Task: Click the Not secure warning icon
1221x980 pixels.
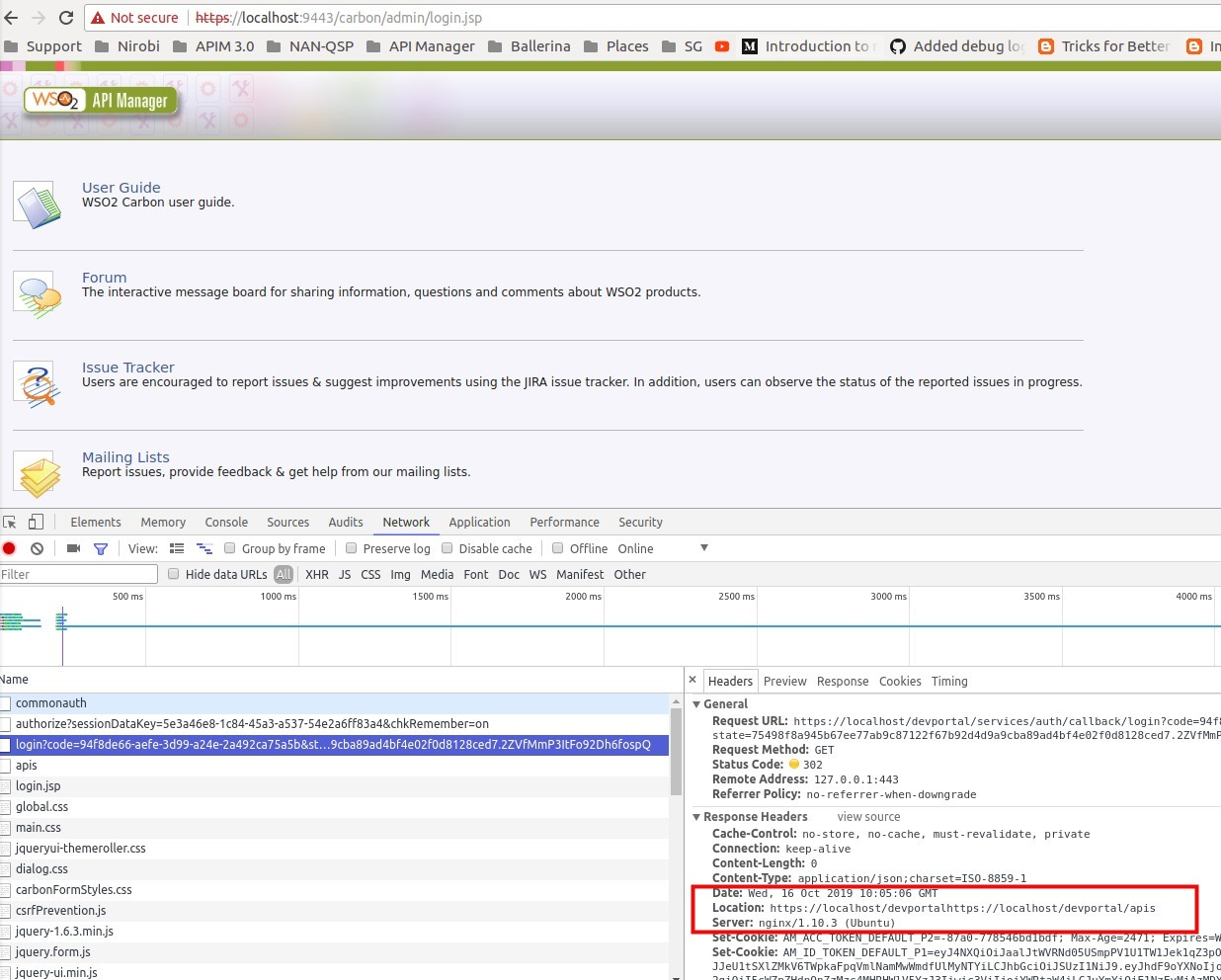Action: click(98, 18)
